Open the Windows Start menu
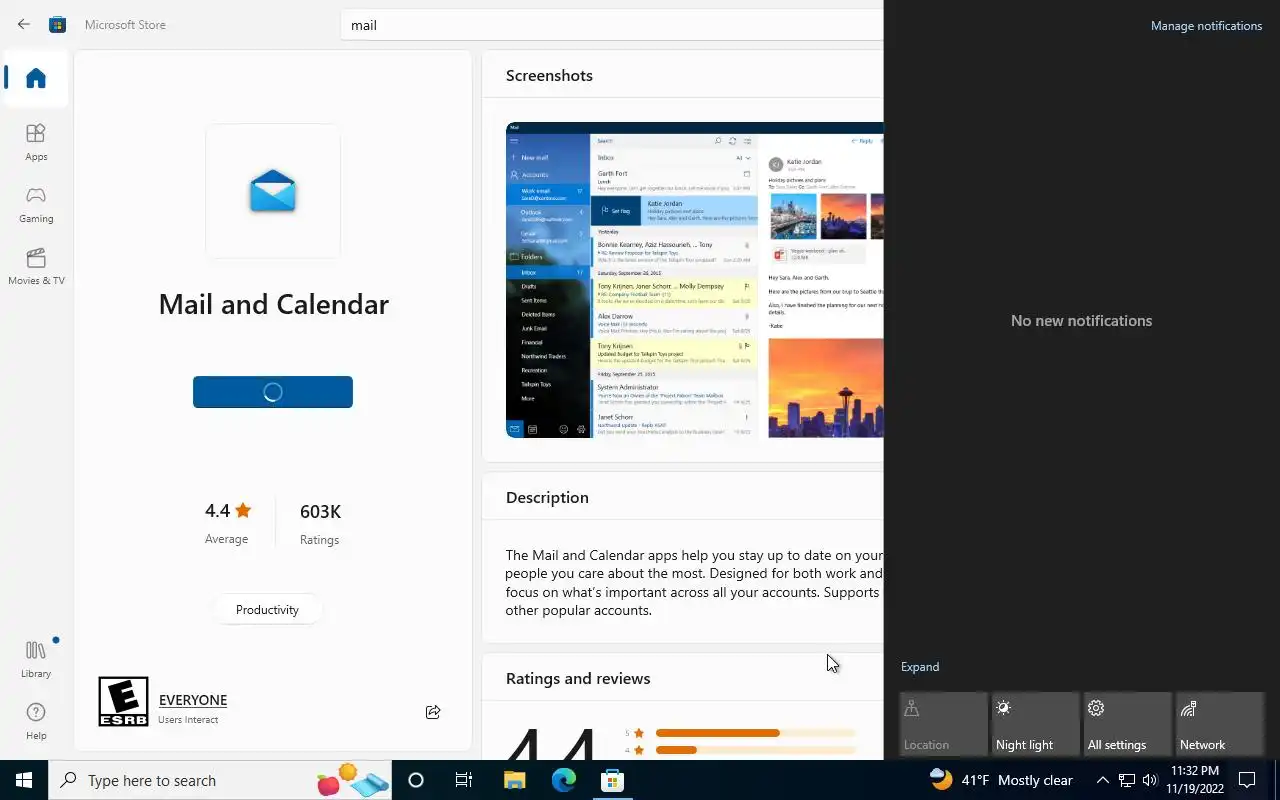This screenshot has width=1280, height=800. (24, 780)
